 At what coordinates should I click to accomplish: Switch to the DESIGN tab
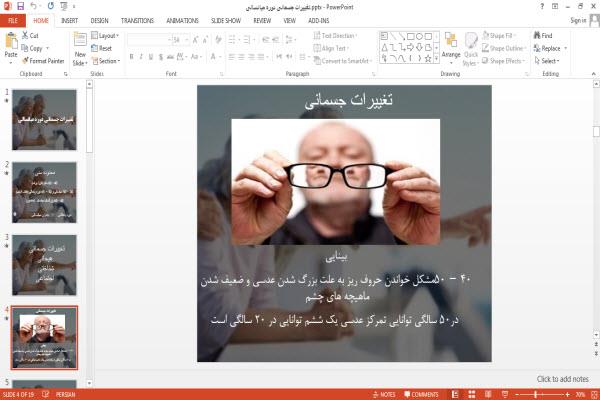coord(99,21)
